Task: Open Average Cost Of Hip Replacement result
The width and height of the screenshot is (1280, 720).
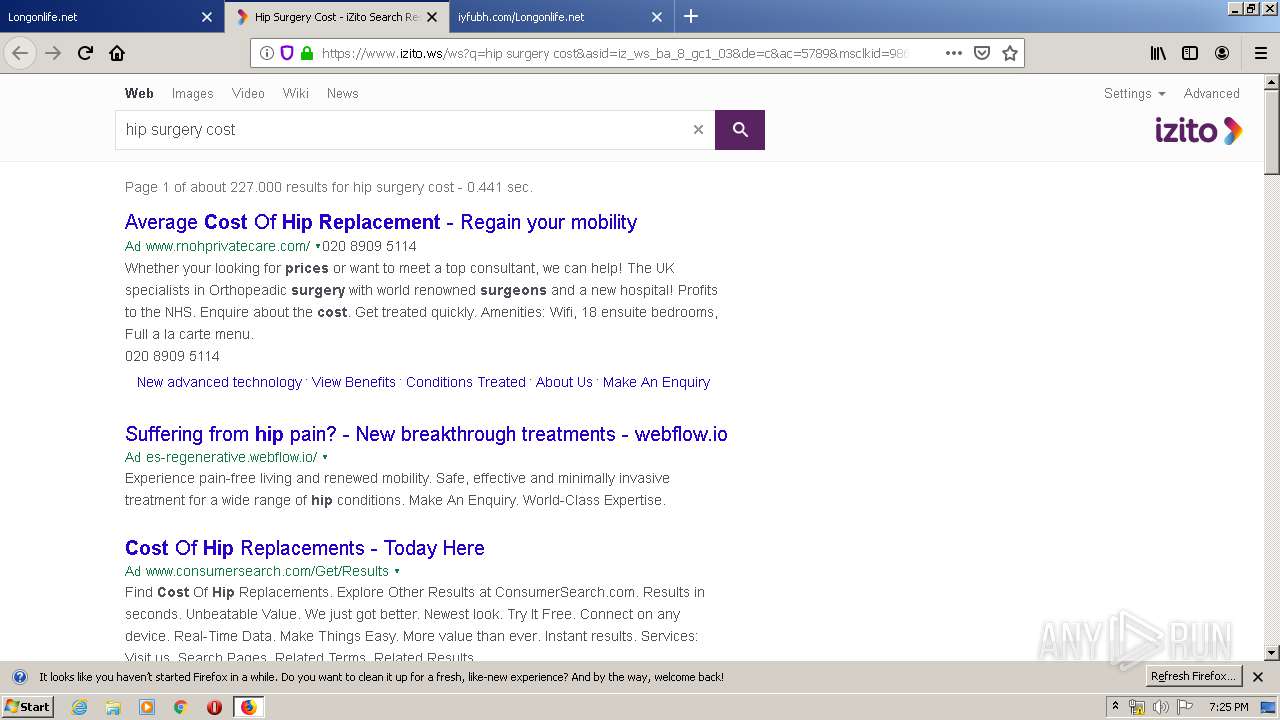Action: click(381, 222)
